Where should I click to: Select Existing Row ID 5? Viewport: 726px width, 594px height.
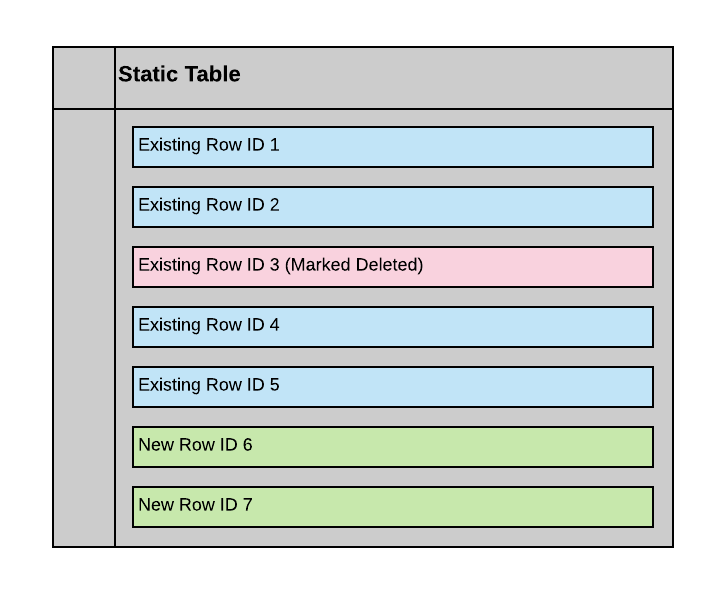click(392, 387)
